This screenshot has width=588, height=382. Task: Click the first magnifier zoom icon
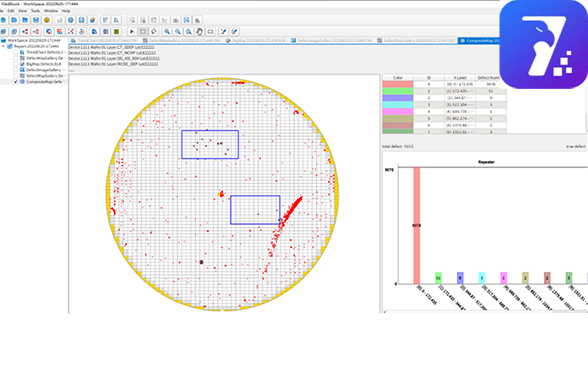point(167,31)
